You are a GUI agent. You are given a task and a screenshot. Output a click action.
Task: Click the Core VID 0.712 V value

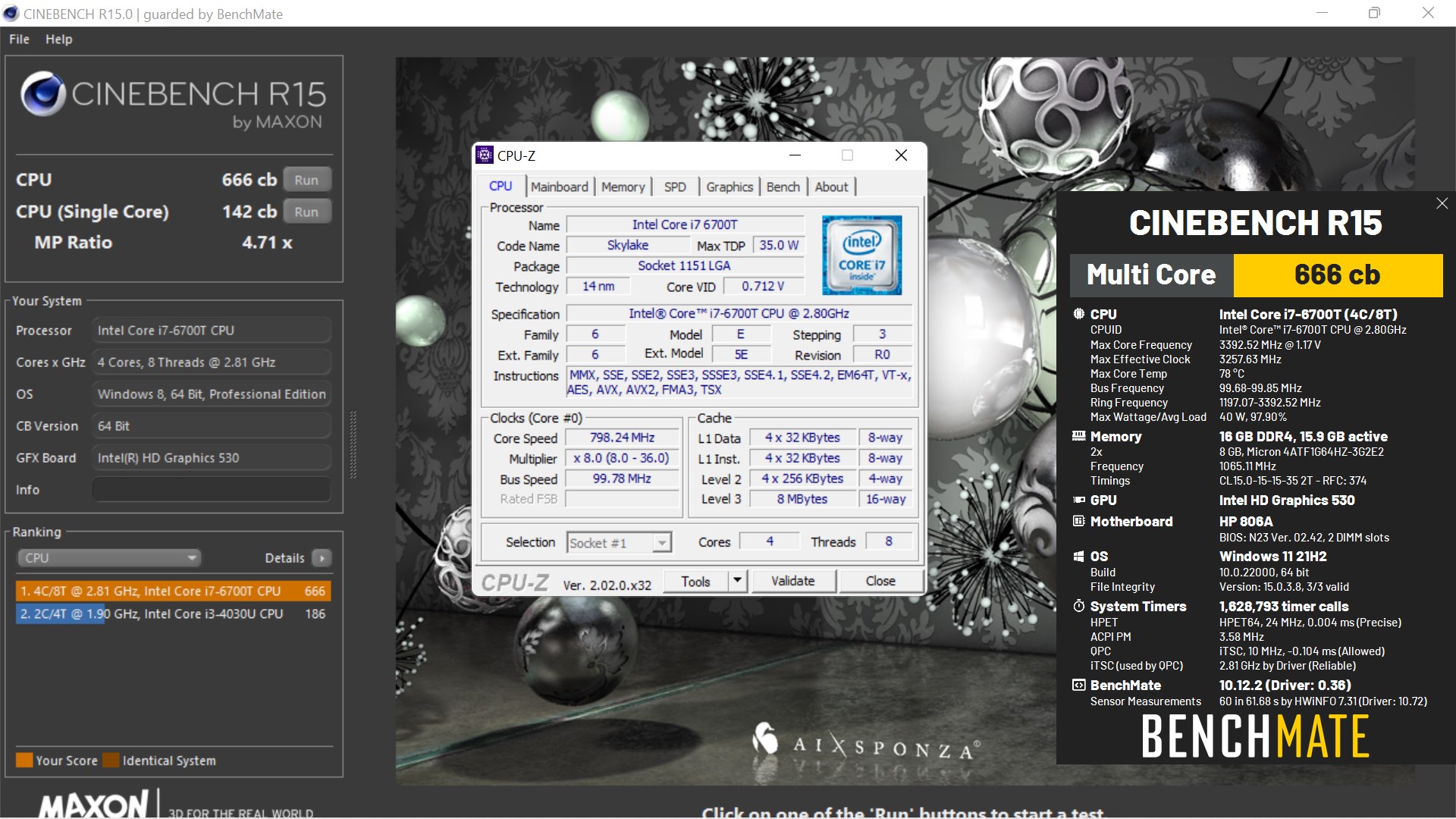(763, 286)
